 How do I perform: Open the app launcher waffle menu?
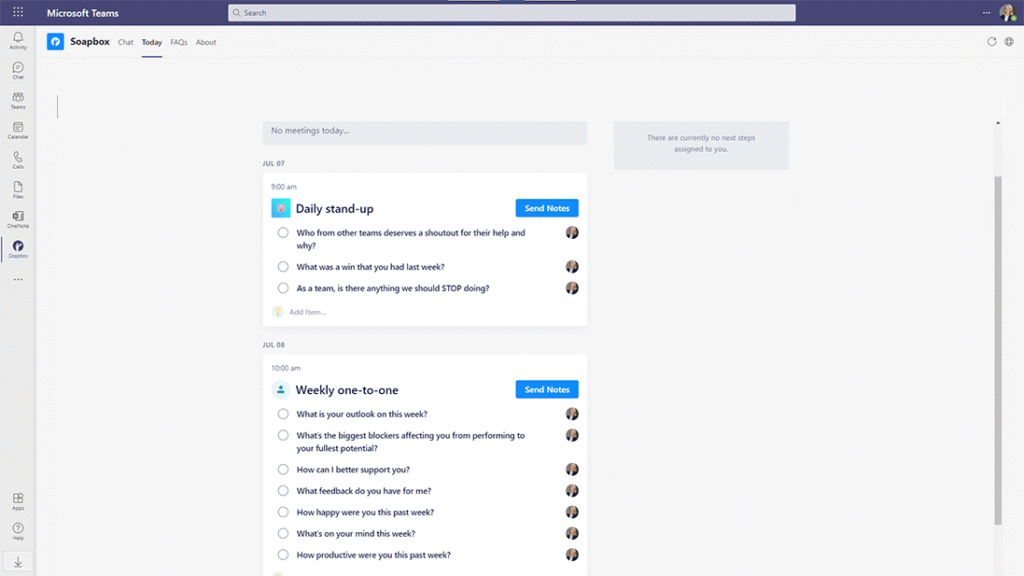point(18,12)
